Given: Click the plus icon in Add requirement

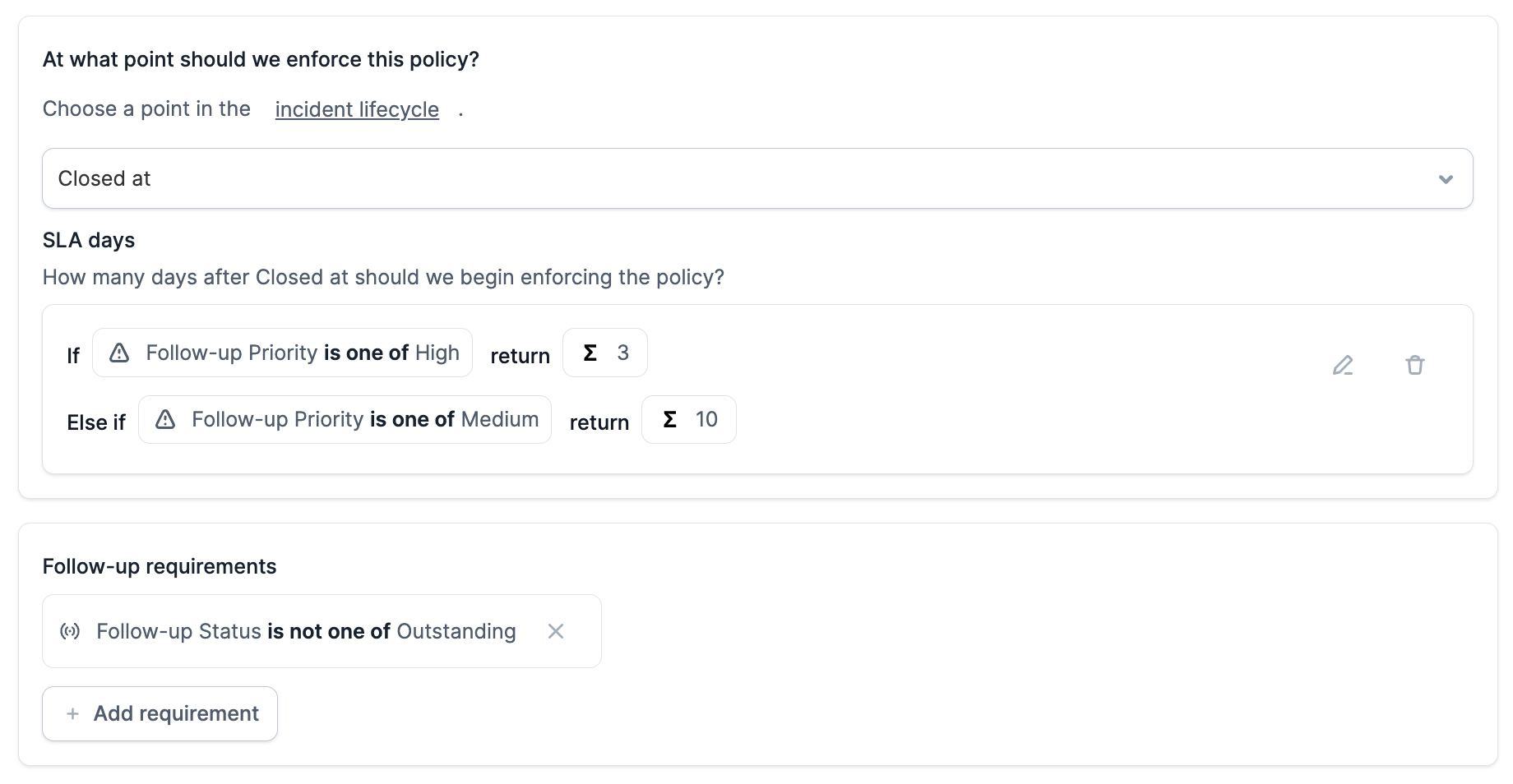Looking at the screenshot, I should pyautogui.click(x=73, y=713).
